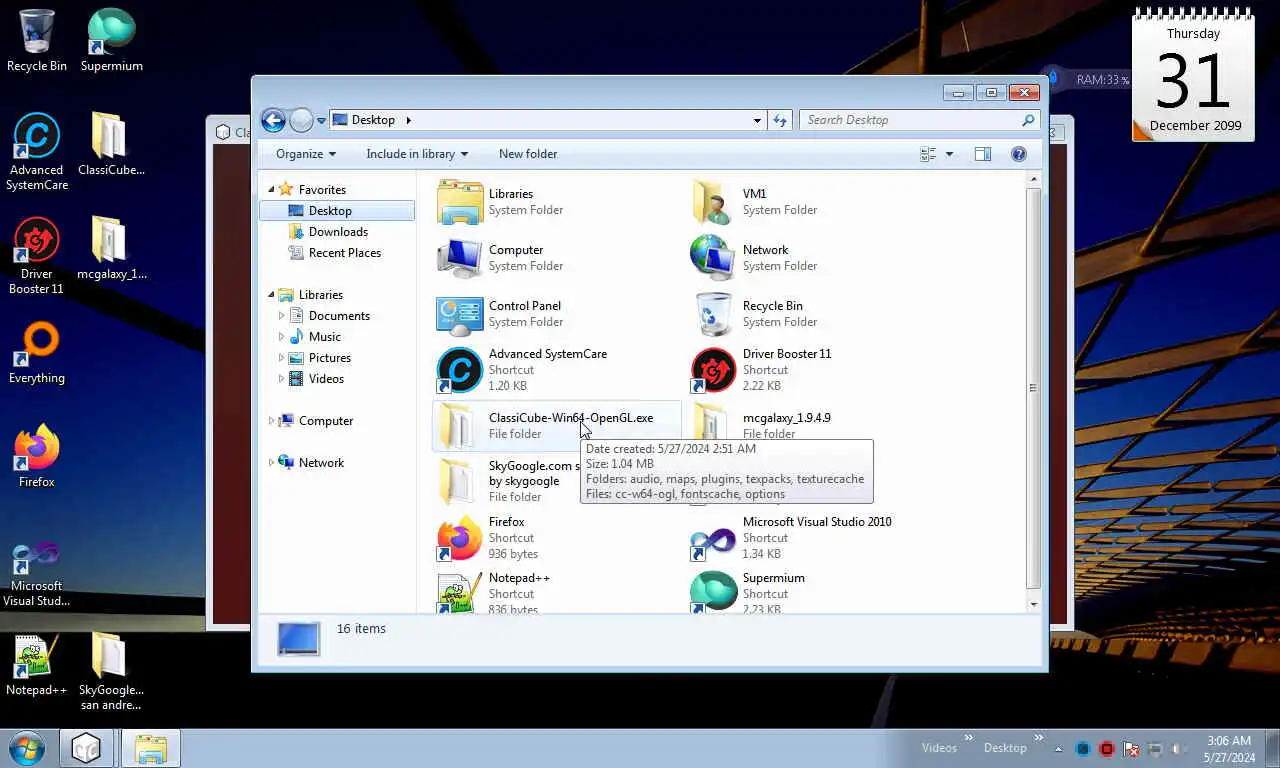The image size is (1280, 768).
Task: Open the Recycle Bin desktop icon
Action: pos(37,41)
